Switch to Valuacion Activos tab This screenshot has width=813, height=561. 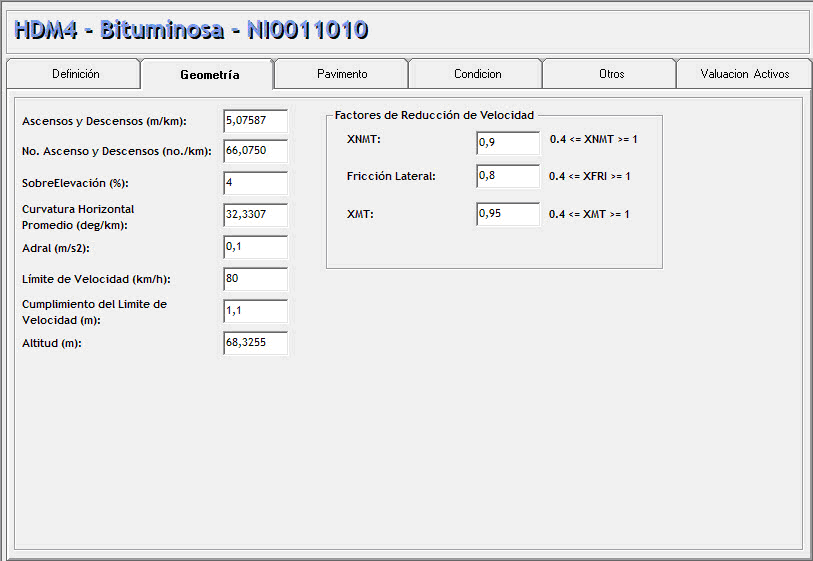(745, 74)
